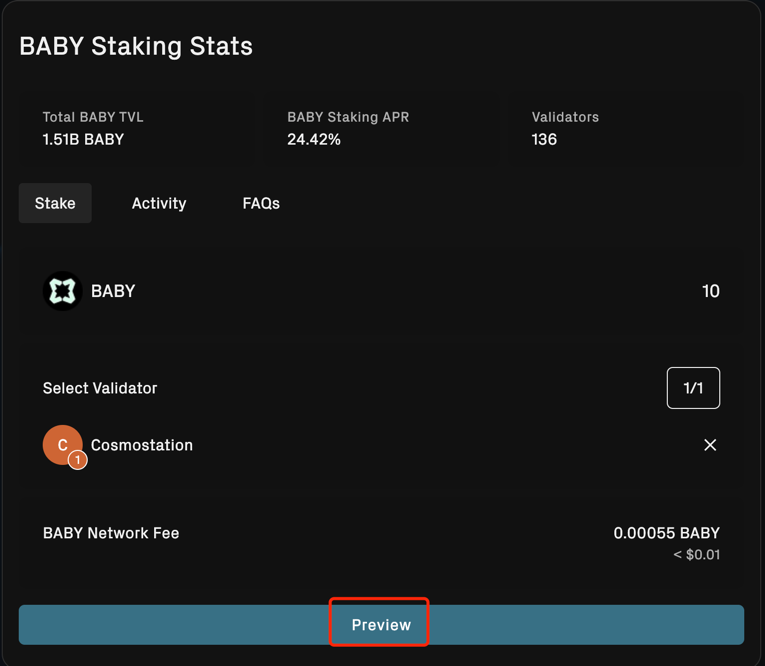Click the Total BABY TVL label
The image size is (765, 666).
(93, 117)
